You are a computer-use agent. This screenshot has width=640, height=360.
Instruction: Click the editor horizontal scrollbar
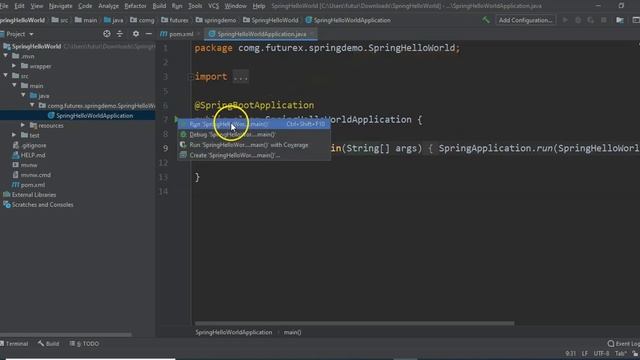click(354, 323)
